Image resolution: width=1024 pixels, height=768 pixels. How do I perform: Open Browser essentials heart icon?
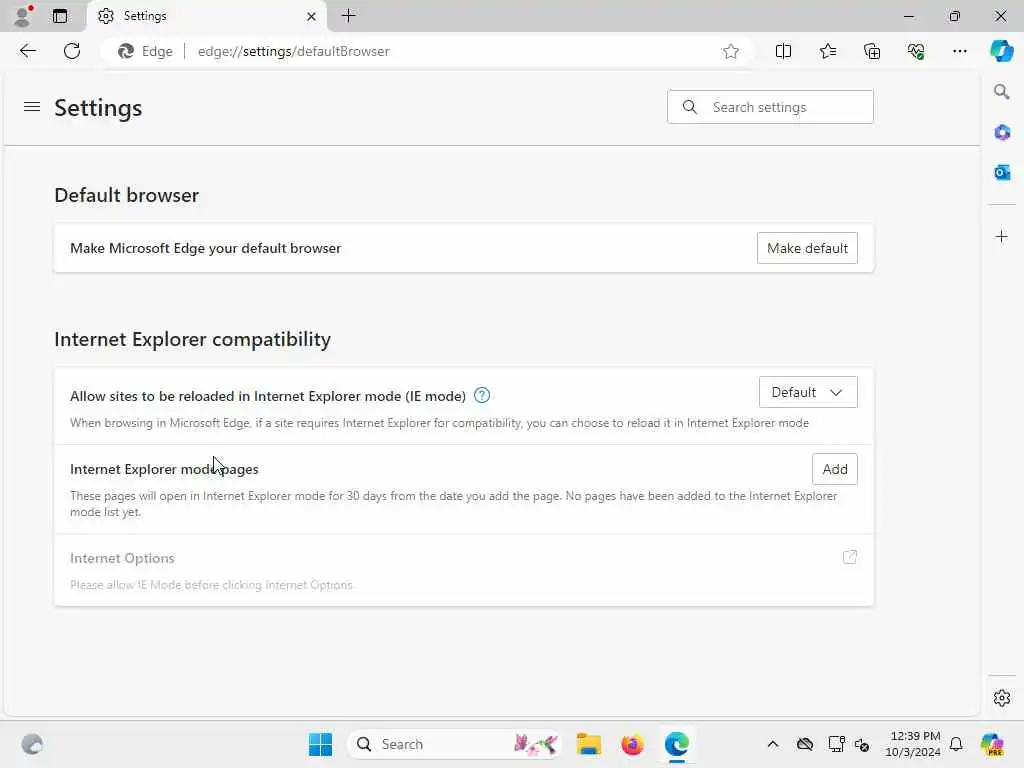tap(916, 51)
